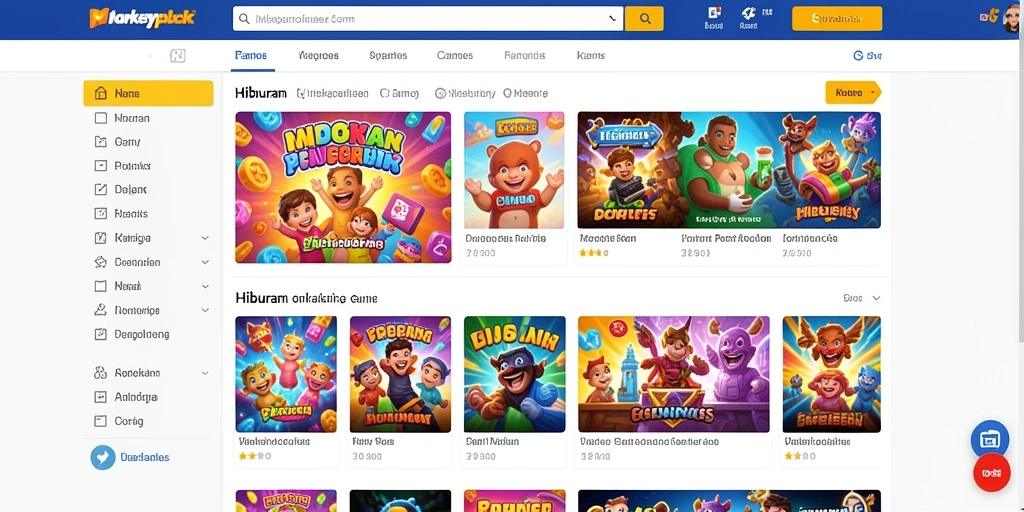Switch to the Camoes tab

pyautogui.click(x=455, y=56)
